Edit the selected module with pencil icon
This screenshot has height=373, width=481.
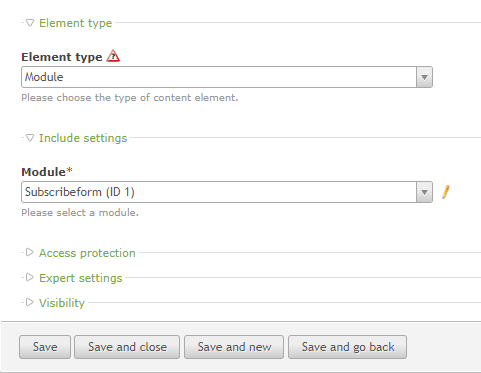pos(446,192)
